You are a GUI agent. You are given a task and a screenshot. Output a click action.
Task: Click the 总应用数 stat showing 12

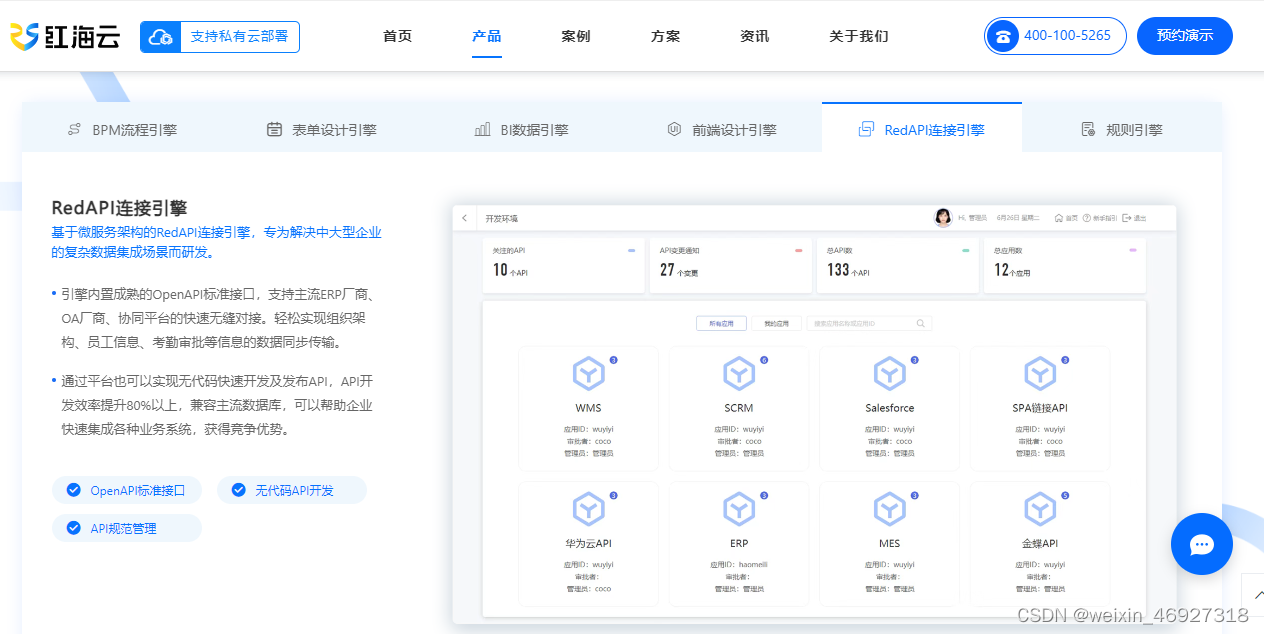pos(1065,265)
